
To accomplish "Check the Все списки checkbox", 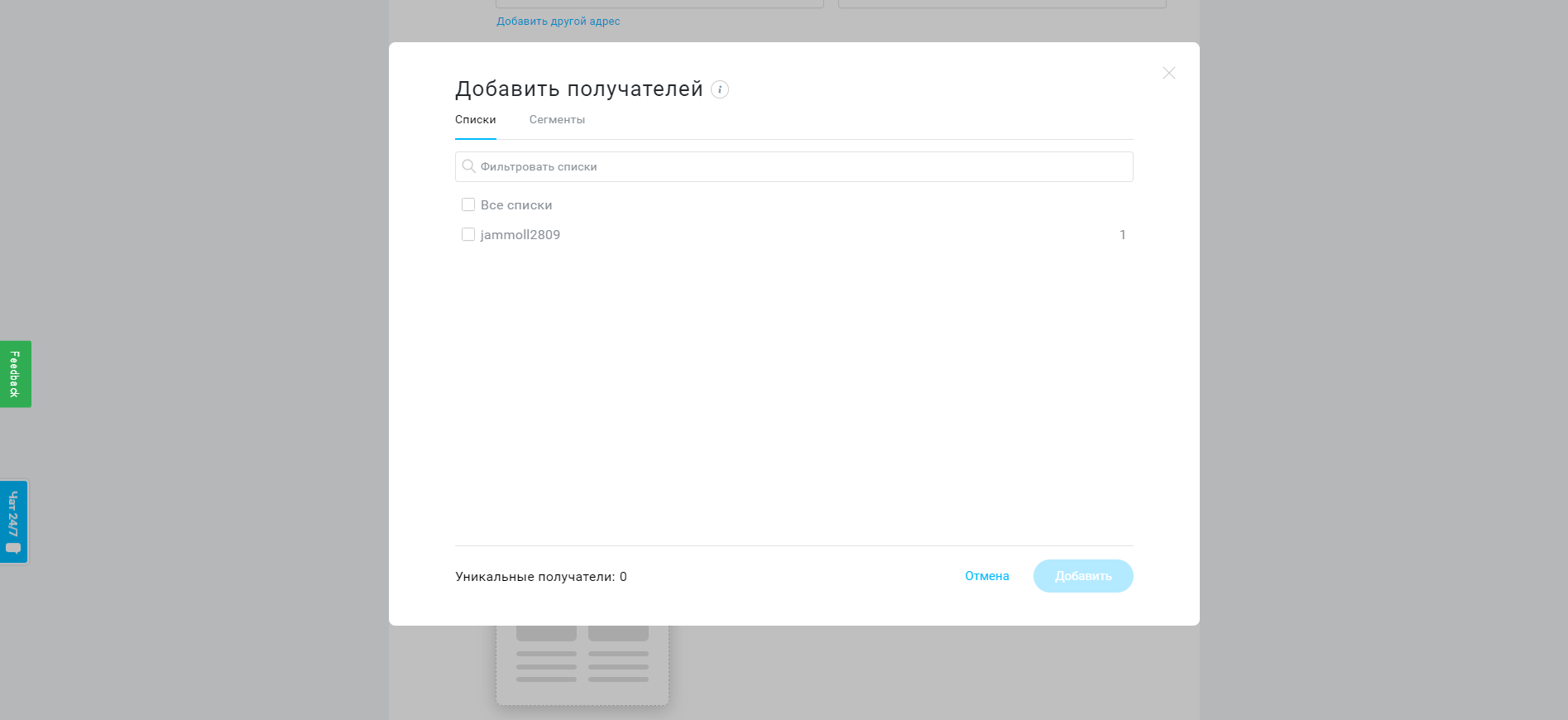I will click(x=468, y=204).
